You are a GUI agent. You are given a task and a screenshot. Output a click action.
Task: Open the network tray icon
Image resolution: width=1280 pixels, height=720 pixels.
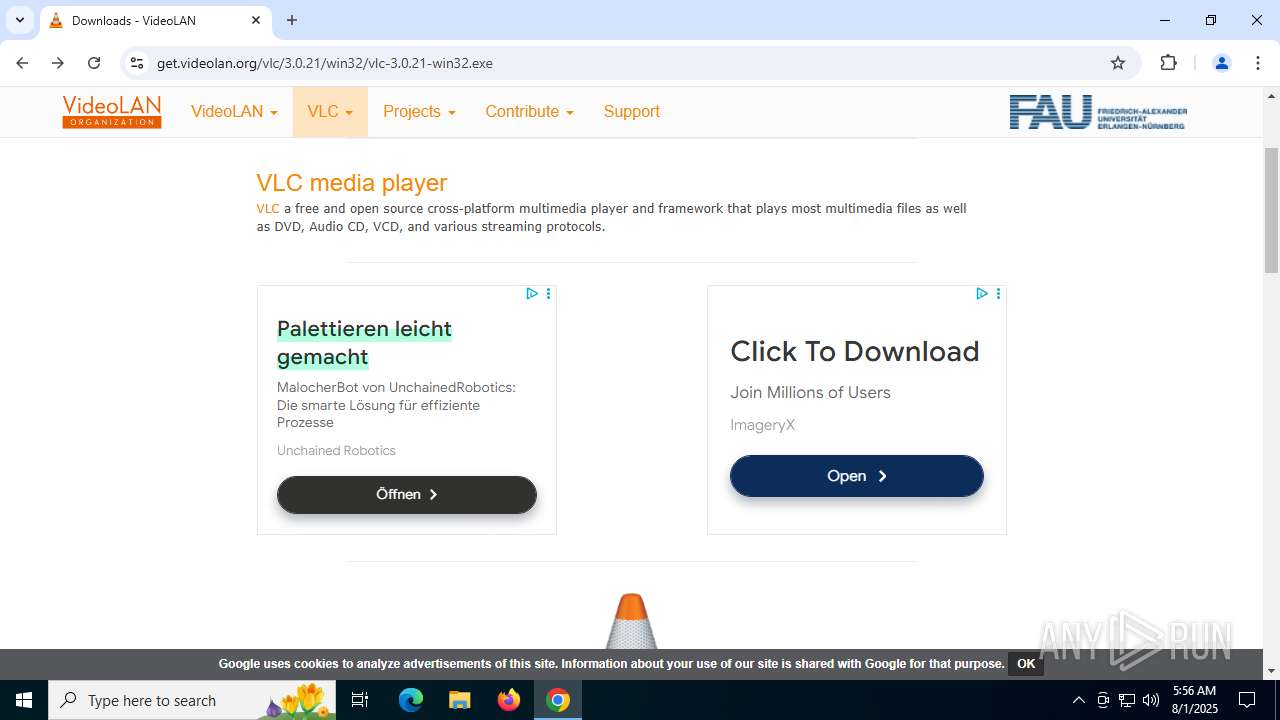1127,700
